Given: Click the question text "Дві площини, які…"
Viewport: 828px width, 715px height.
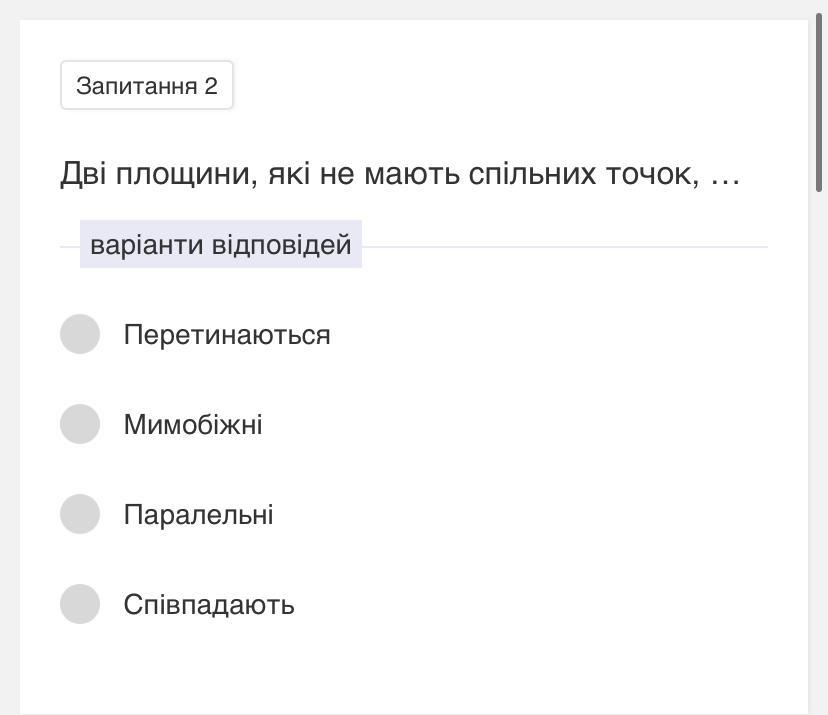Looking at the screenshot, I should tap(399, 174).
